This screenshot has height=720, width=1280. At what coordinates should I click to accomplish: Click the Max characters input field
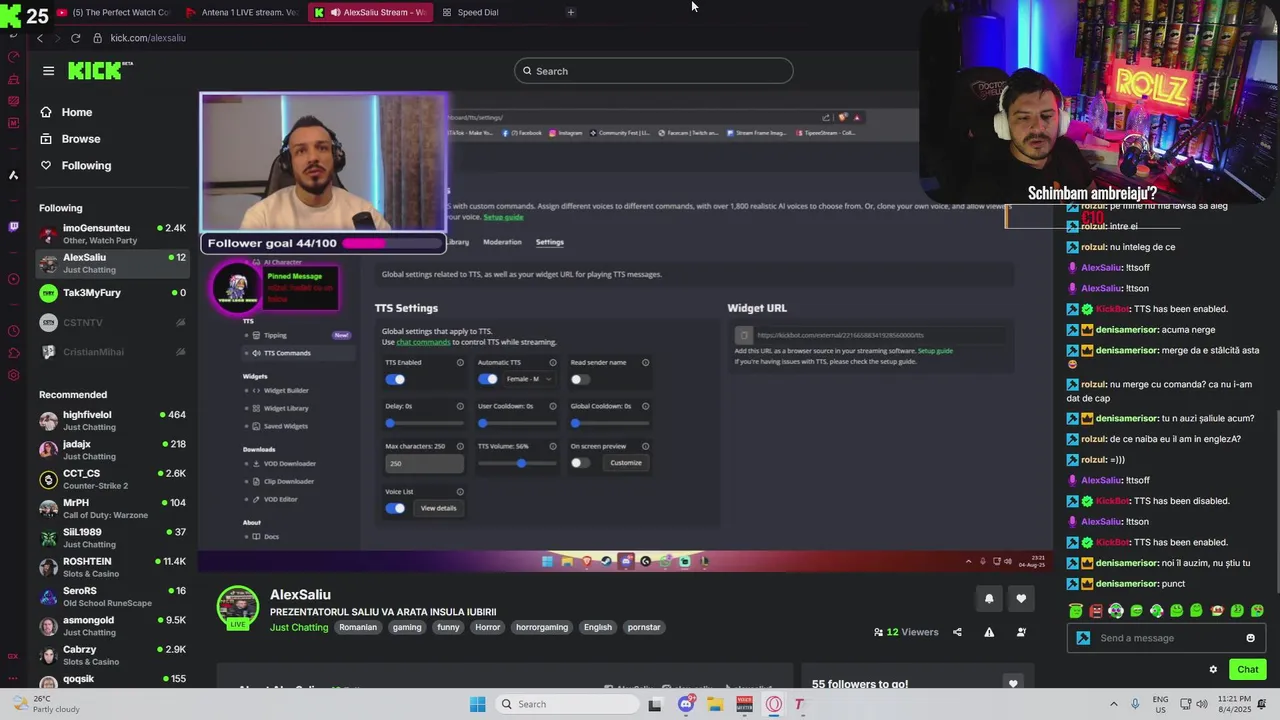424,463
